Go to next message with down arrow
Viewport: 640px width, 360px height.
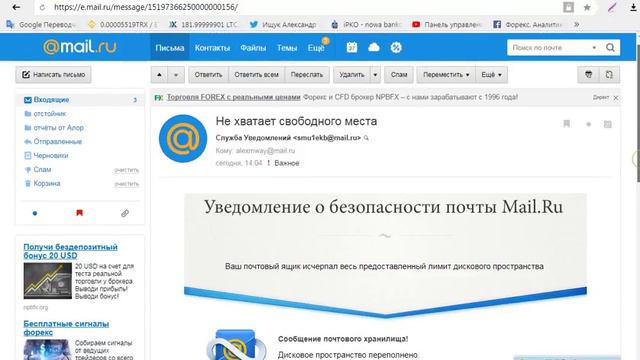pos(176,75)
